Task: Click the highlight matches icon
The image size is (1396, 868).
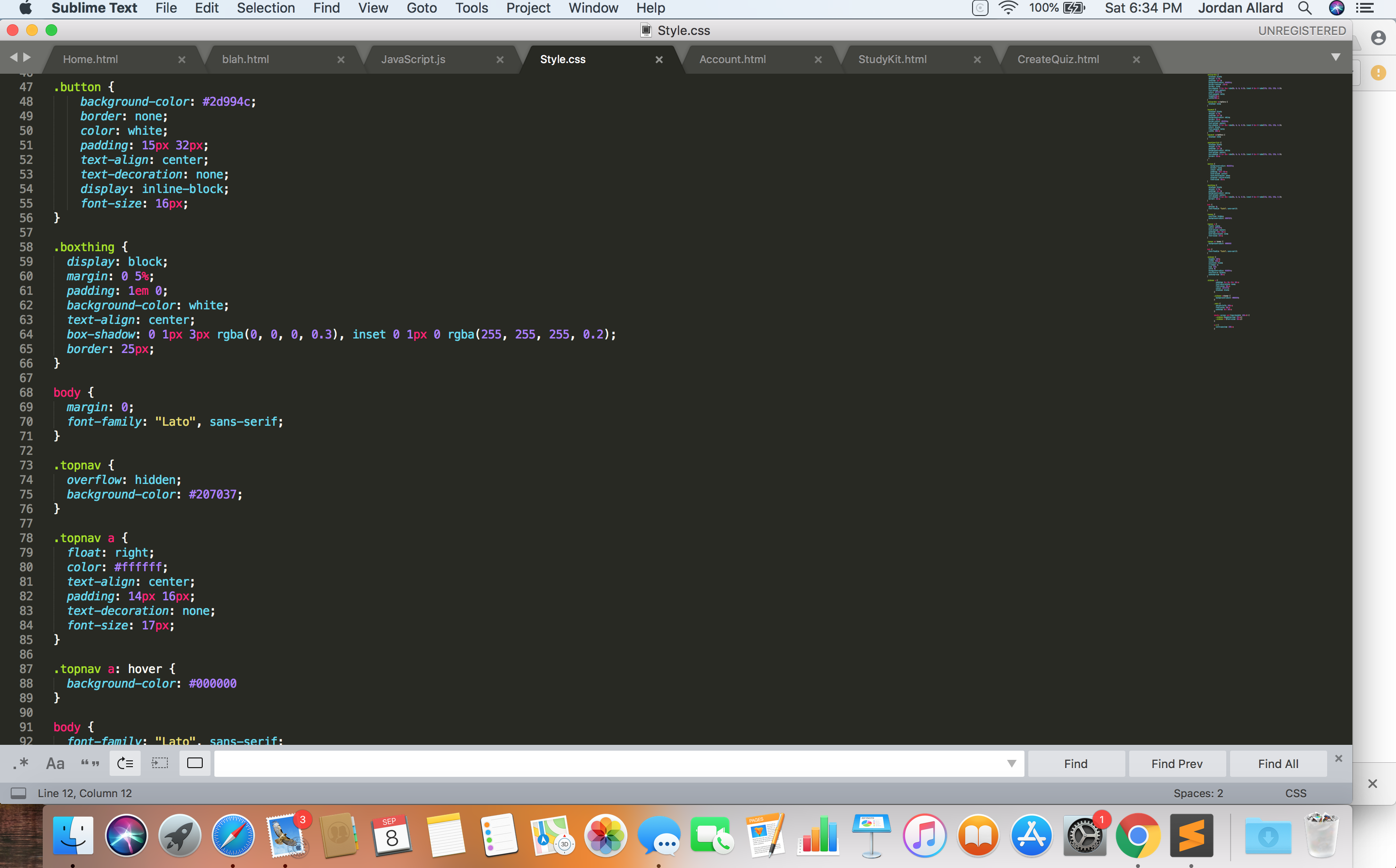Action: [195, 764]
